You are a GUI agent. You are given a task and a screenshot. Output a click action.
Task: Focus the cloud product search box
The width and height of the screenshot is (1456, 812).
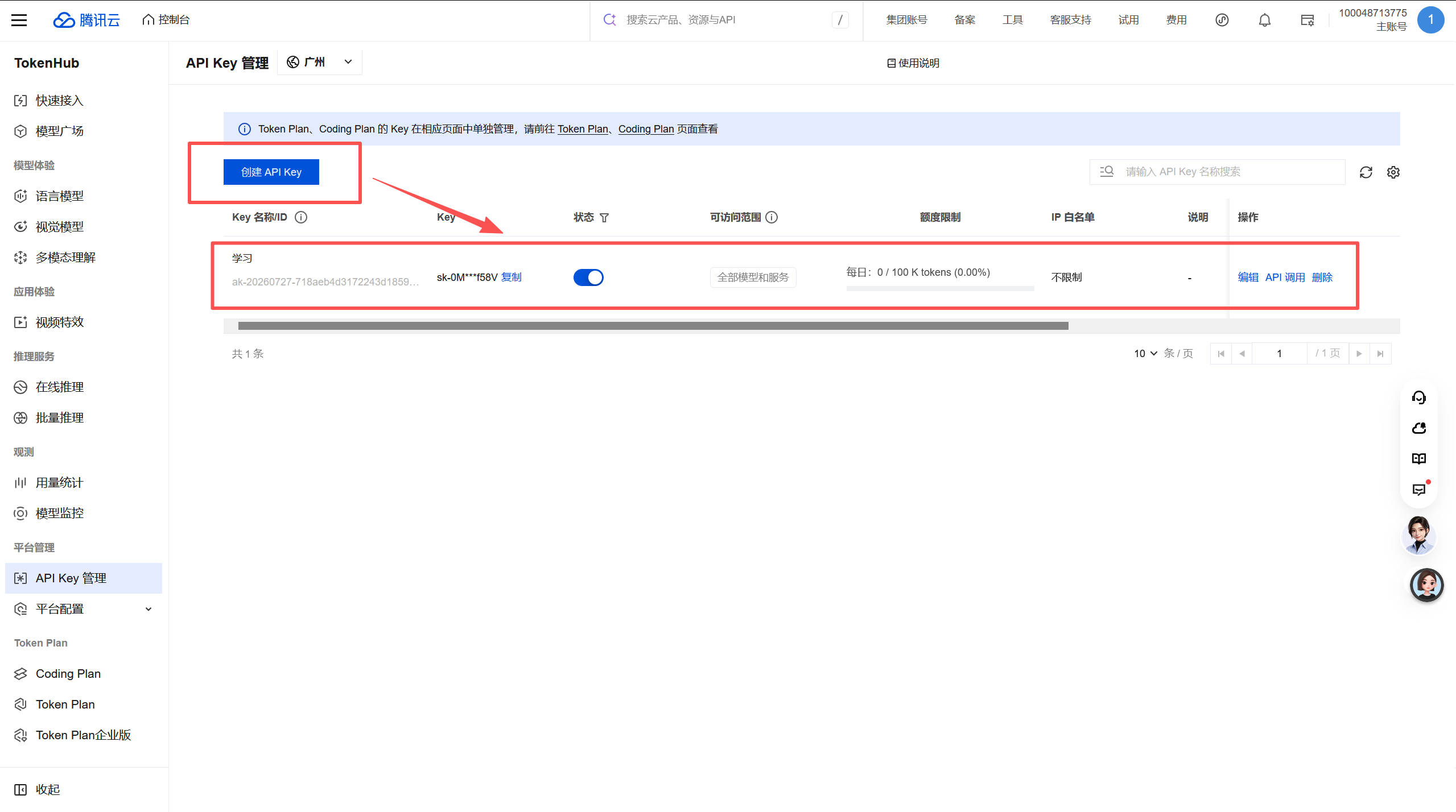(726, 20)
